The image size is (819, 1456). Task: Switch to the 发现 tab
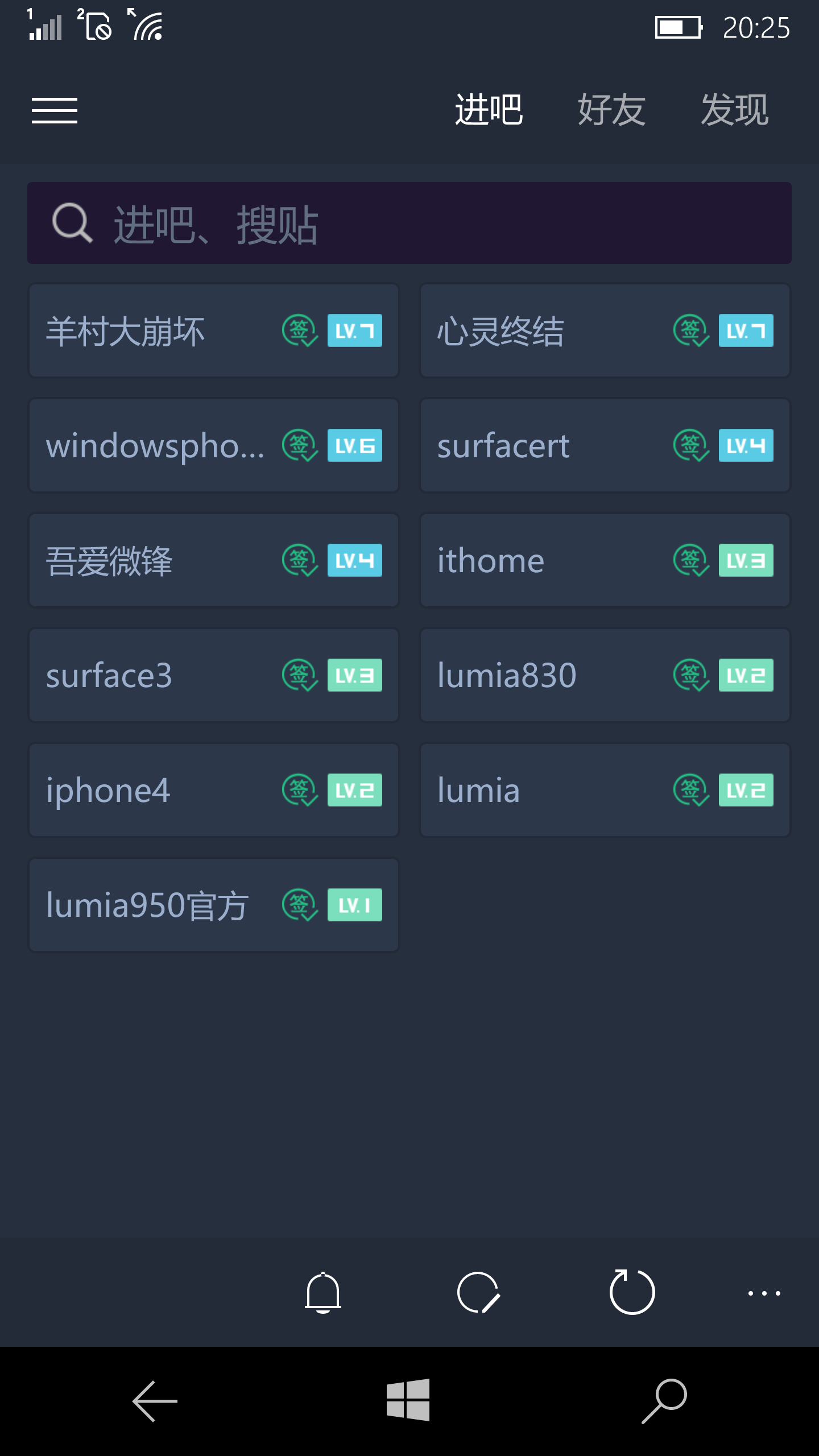(x=734, y=110)
